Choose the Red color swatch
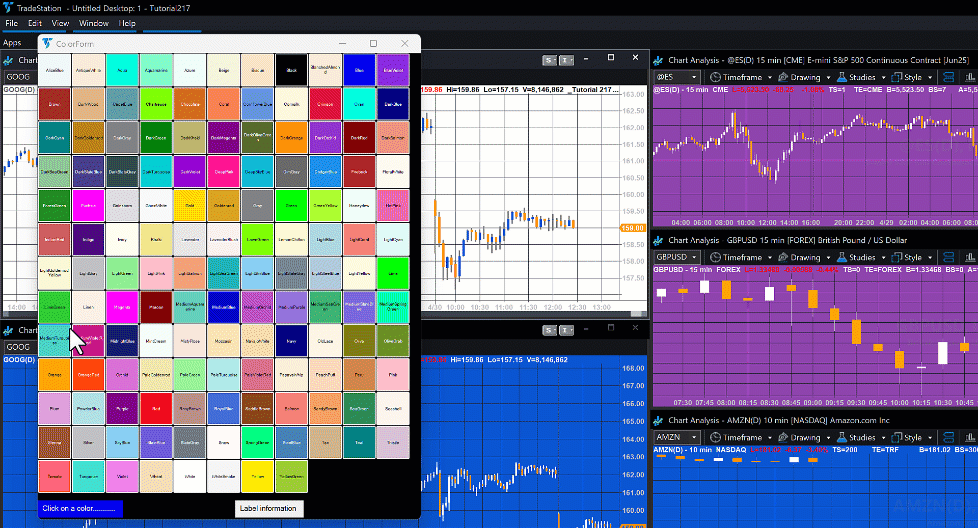 pyautogui.click(x=156, y=408)
